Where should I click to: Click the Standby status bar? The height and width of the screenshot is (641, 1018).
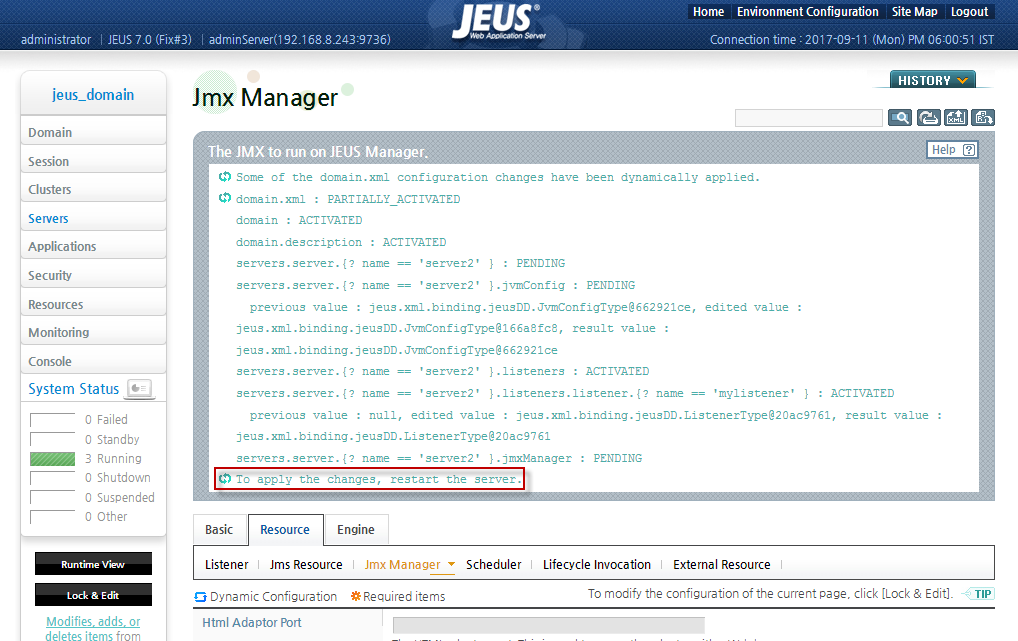click(53, 439)
